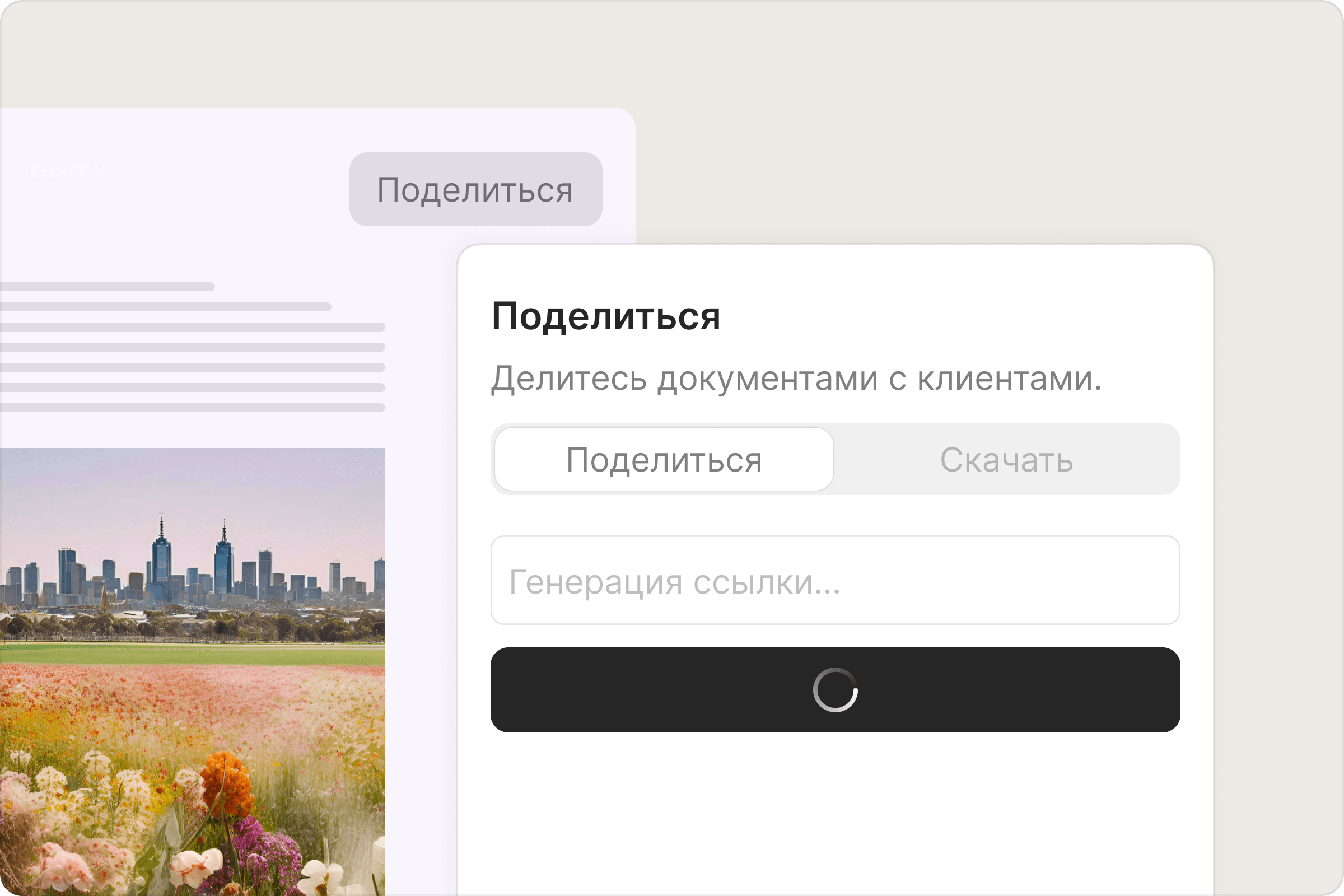Click the Делитесь документами с клиентами text
Viewport: 1344px width, 896px height.
click(796, 379)
